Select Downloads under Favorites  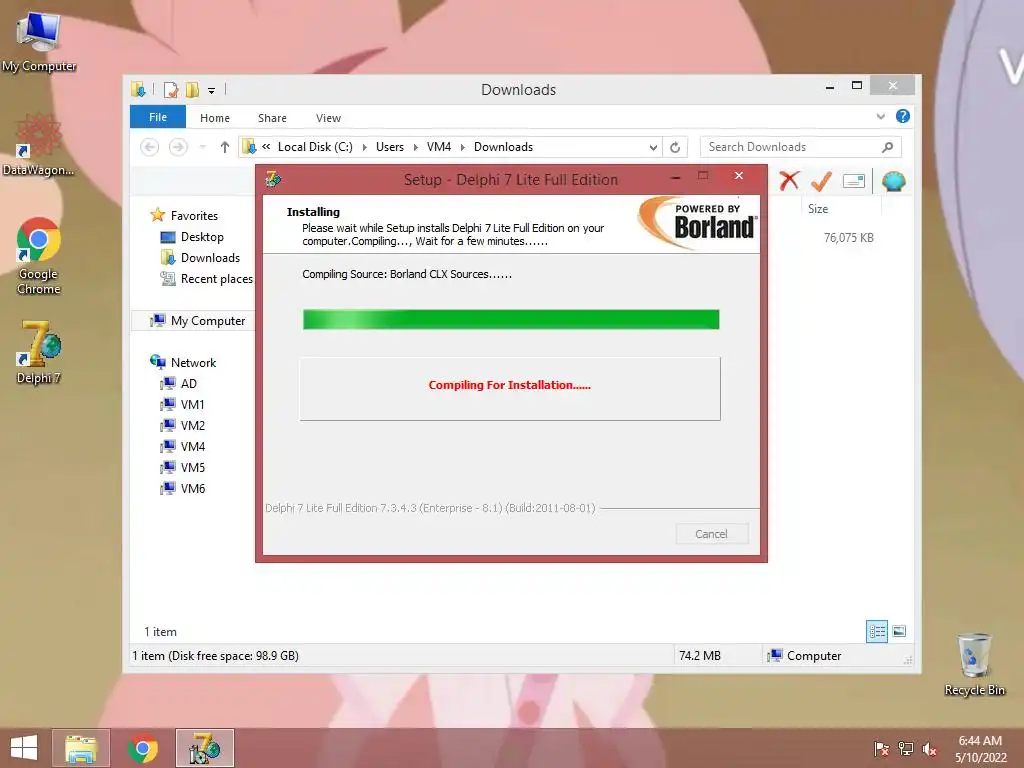point(210,257)
